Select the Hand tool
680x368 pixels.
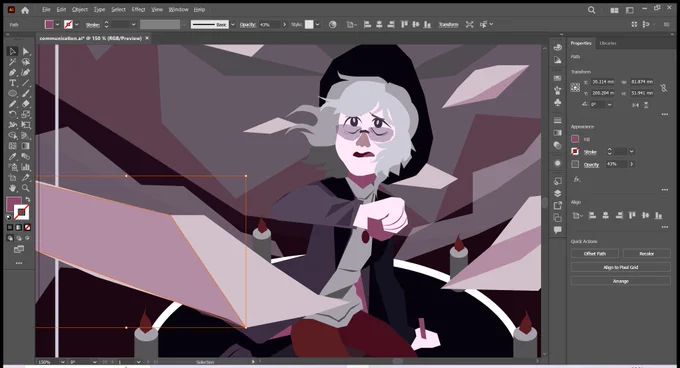[x=12, y=188]
